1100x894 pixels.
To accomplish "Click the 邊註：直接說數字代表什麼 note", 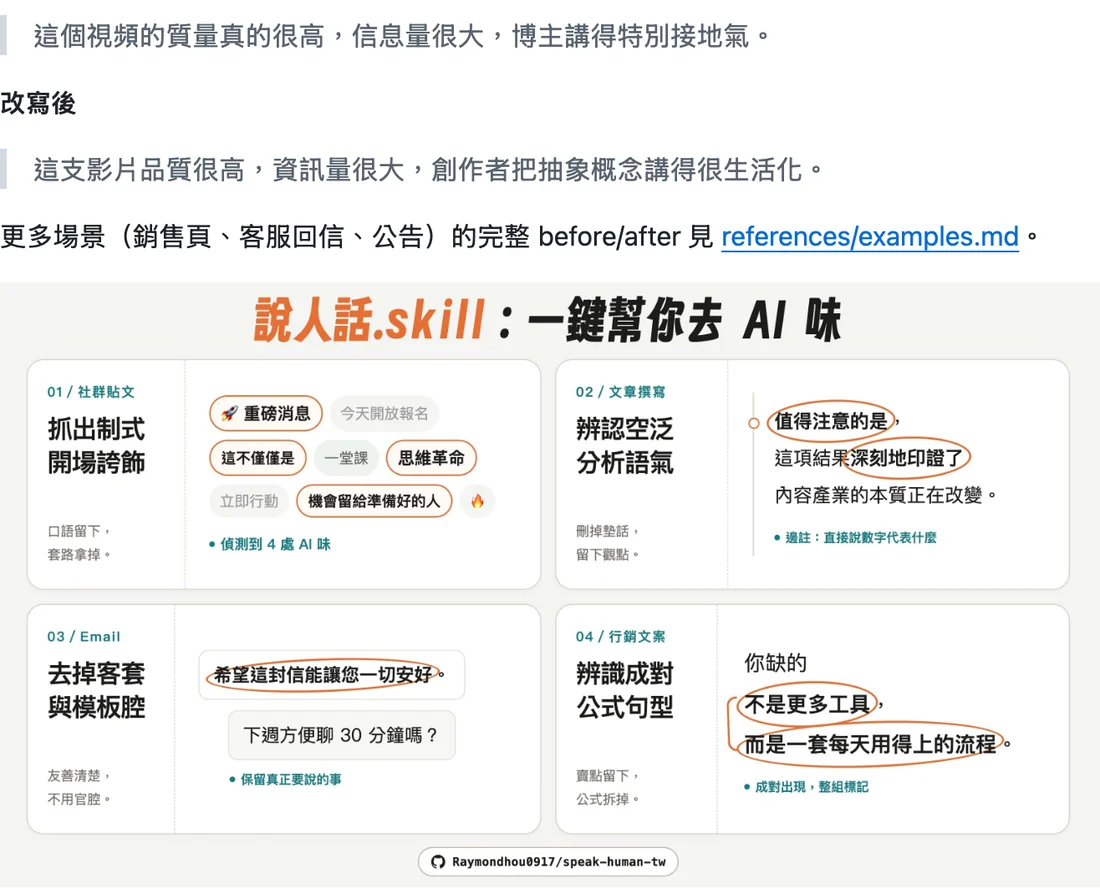I will click(855, 538).
